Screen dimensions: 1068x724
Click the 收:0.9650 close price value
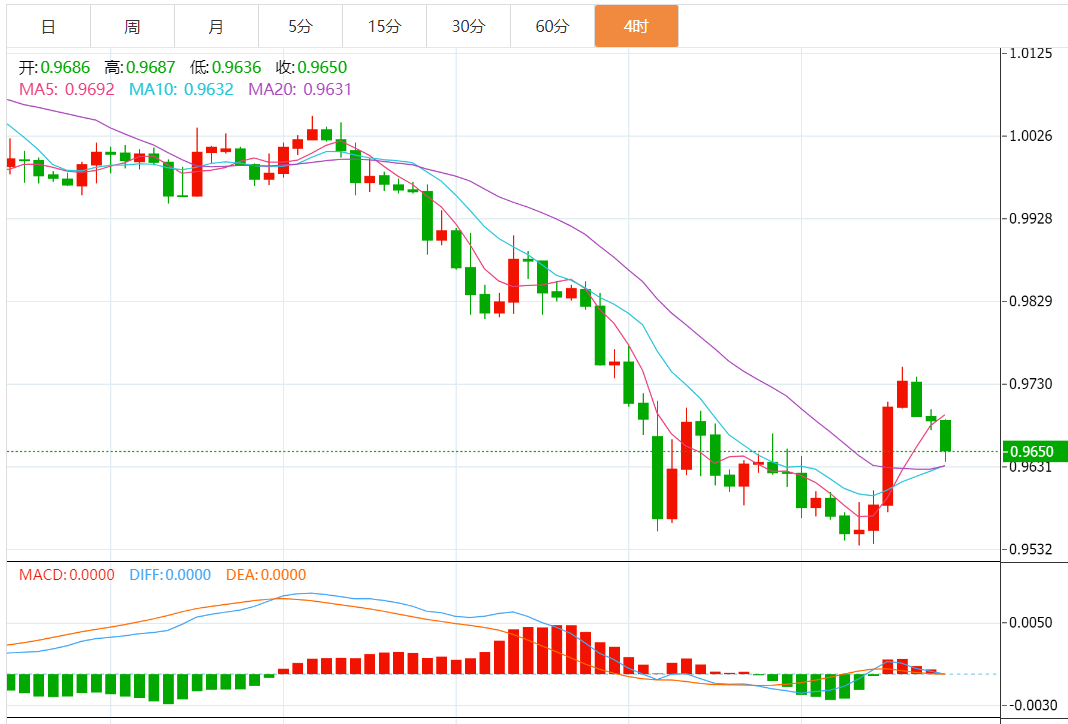[311, 67]
